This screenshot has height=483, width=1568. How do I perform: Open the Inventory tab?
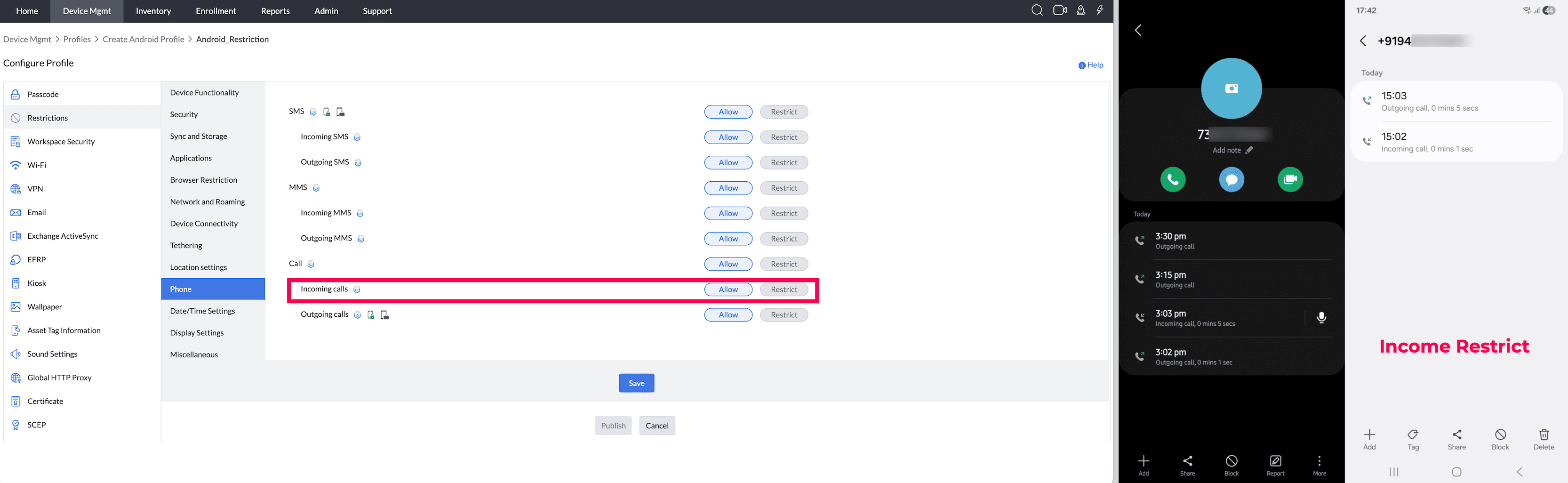[x=153, y=11]
